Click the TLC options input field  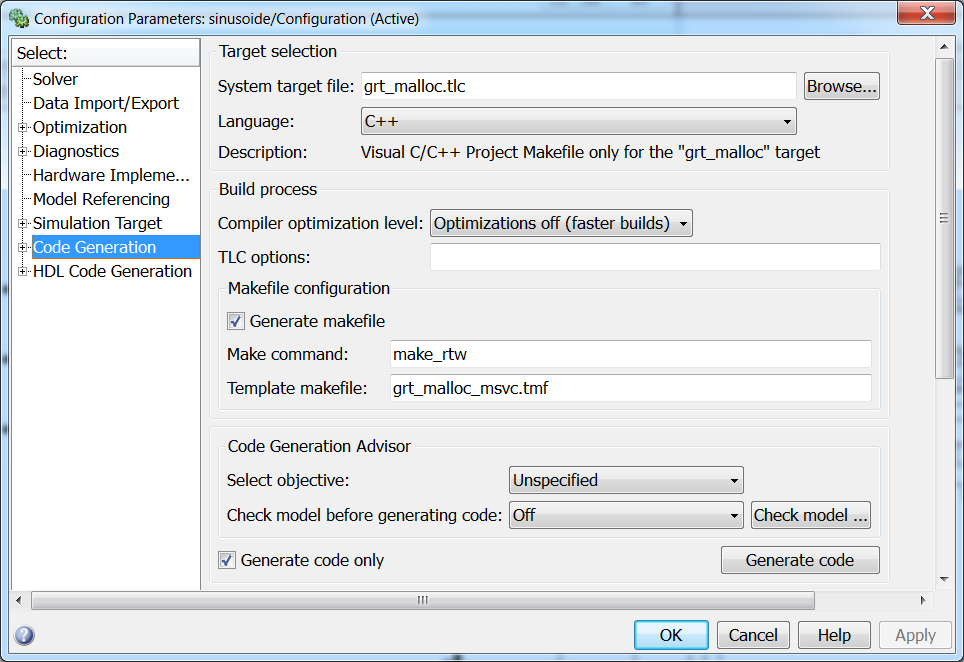point(654,257)
